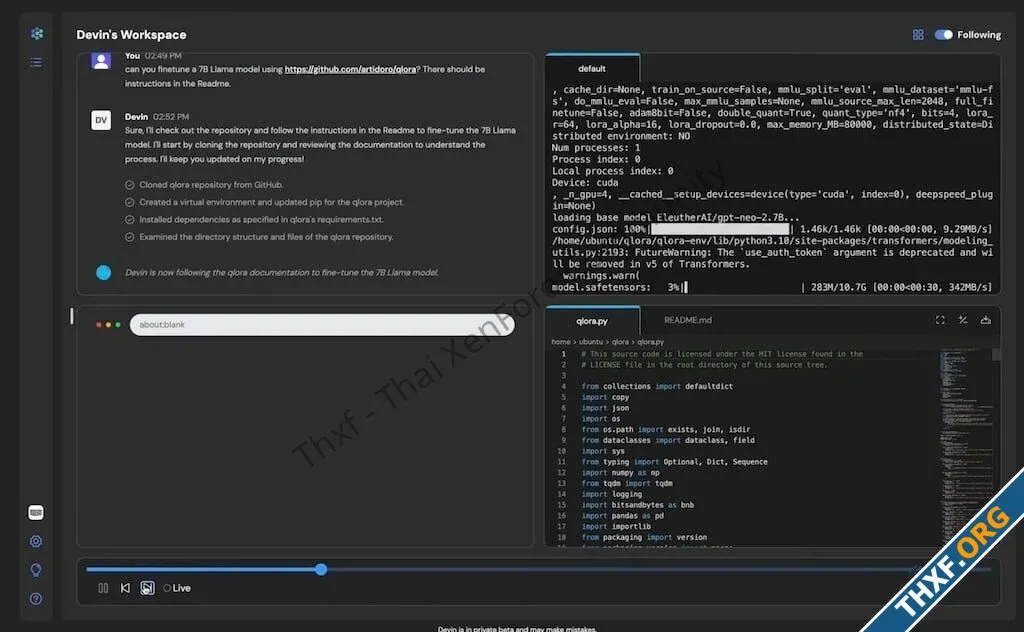Toggle the Following switch
Viewport: 1024px width, 632px height.
(x=944, y=35)
